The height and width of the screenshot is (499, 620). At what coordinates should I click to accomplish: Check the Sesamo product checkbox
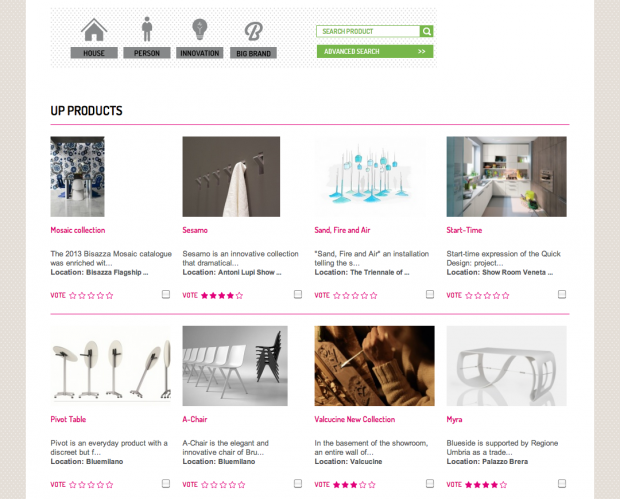click(x=298, y=295)
